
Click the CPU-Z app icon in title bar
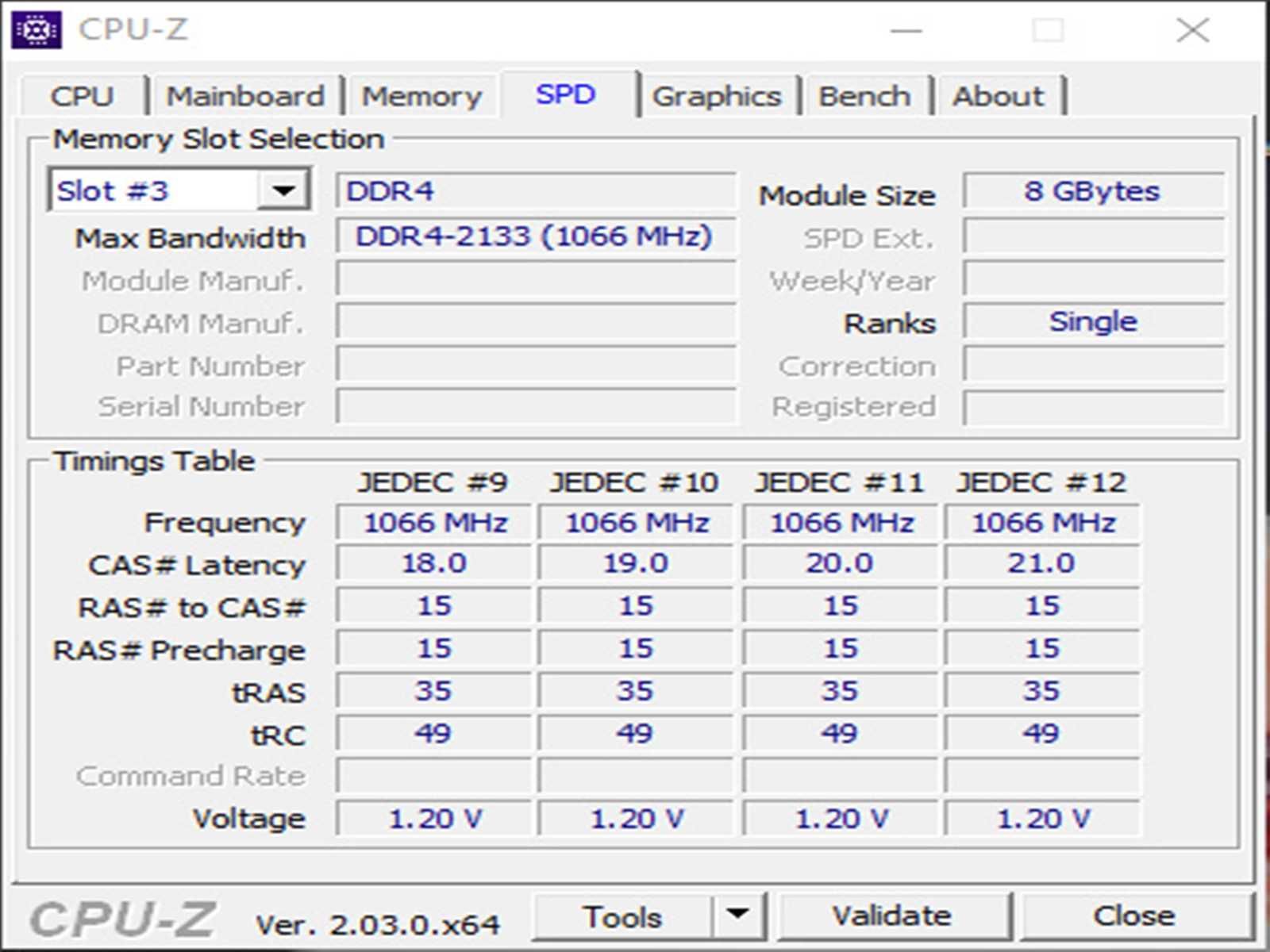pos(37,30)
